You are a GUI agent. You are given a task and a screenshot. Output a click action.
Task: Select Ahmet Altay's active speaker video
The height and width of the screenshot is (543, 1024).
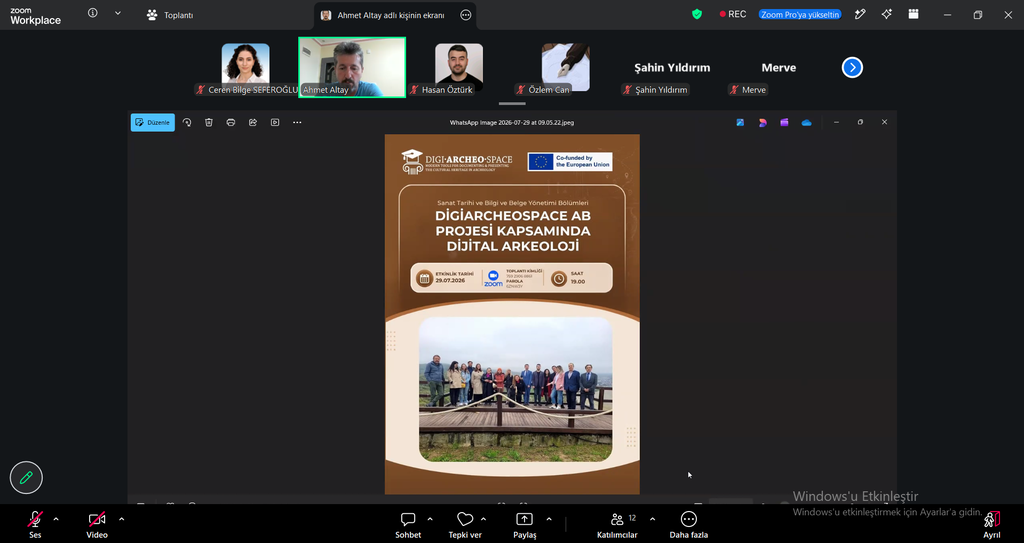coord(352,67)
